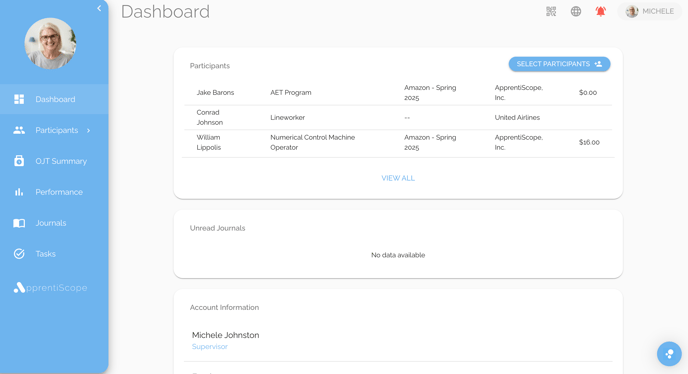Click the Participants people icon

[x=19, y=130]
